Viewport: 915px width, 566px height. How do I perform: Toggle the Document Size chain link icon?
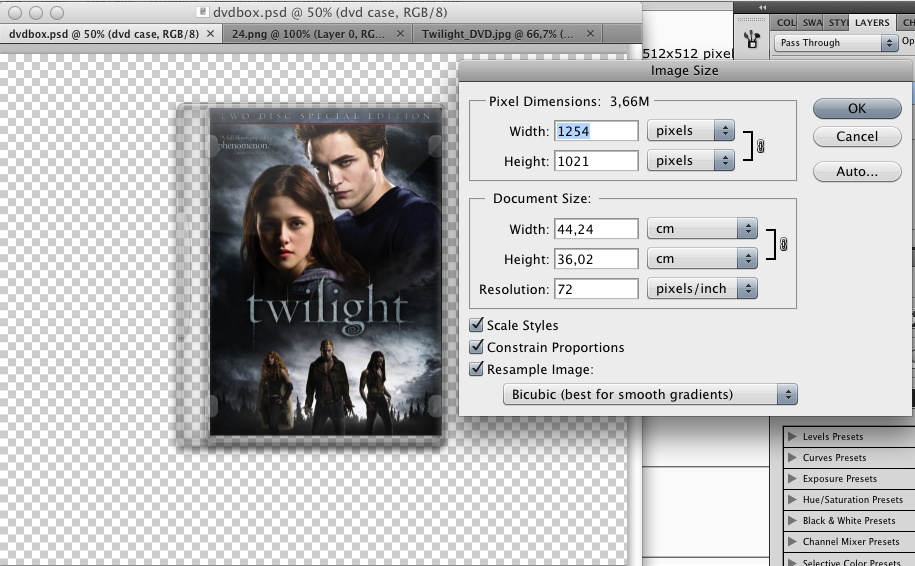[x=783, y=244]
